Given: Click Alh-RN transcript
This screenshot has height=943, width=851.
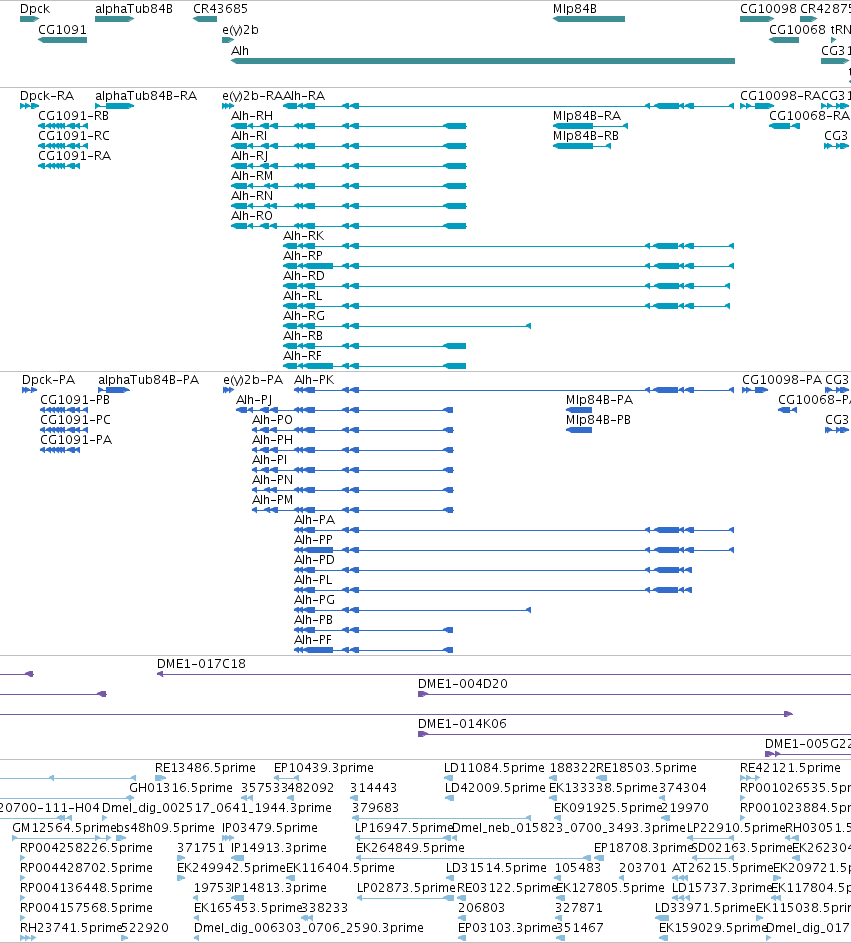Looking at the screenshot, I should point(349,206).
